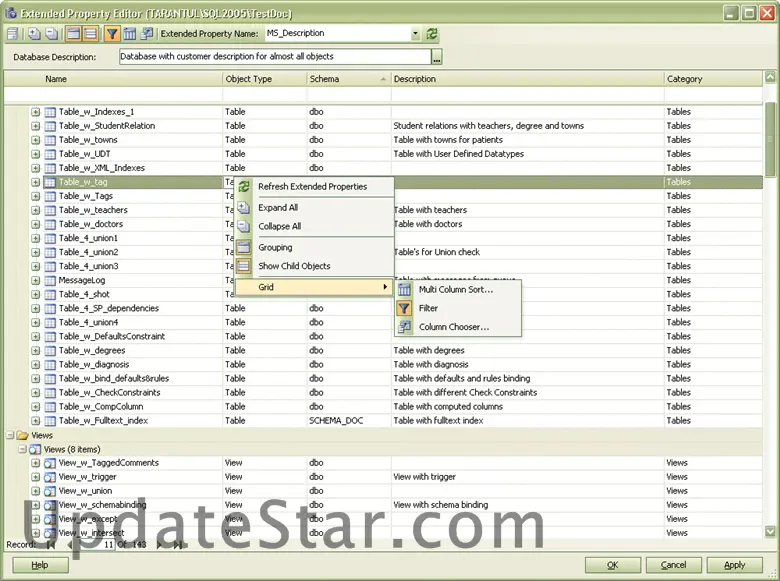
Task: Expand the Table_w_UDT row
Action: pos(35,154)
